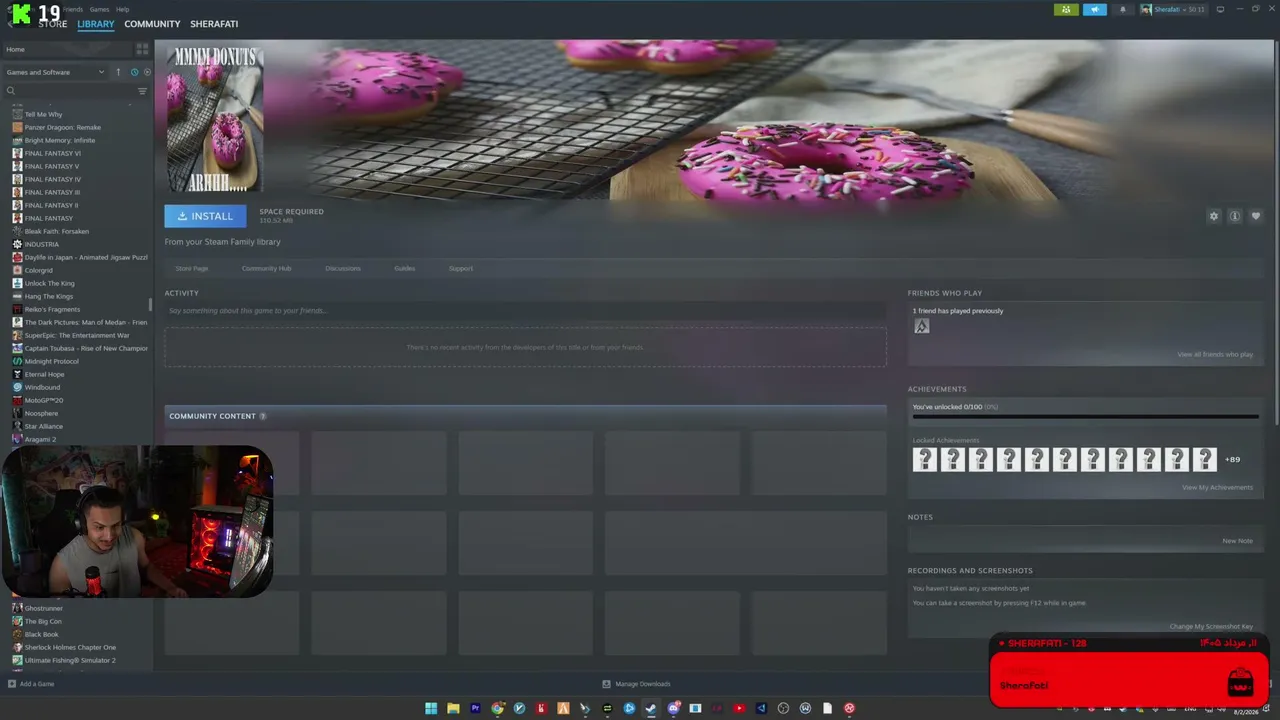1280x720 pixels.
Task: Open the Friends menu
Action: 73,9
